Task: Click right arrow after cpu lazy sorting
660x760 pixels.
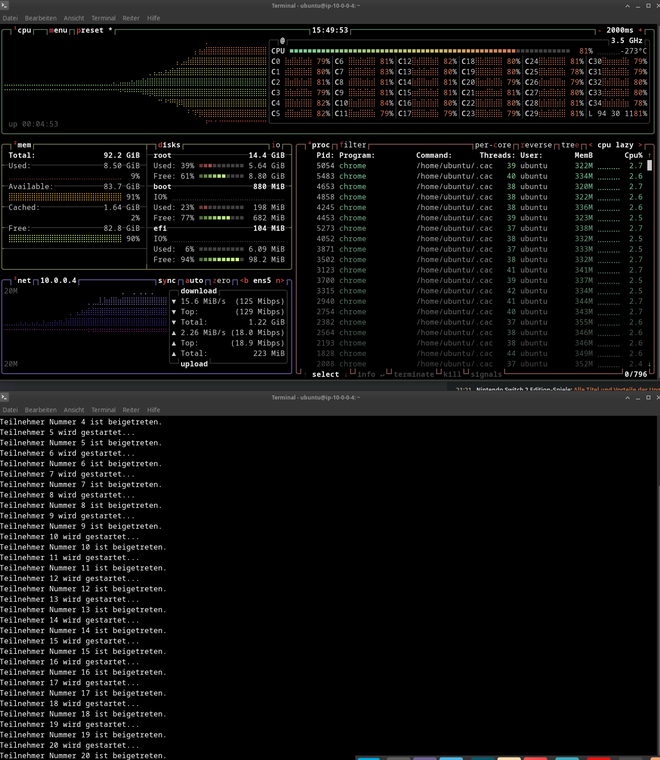Action: tap(641, 144)
